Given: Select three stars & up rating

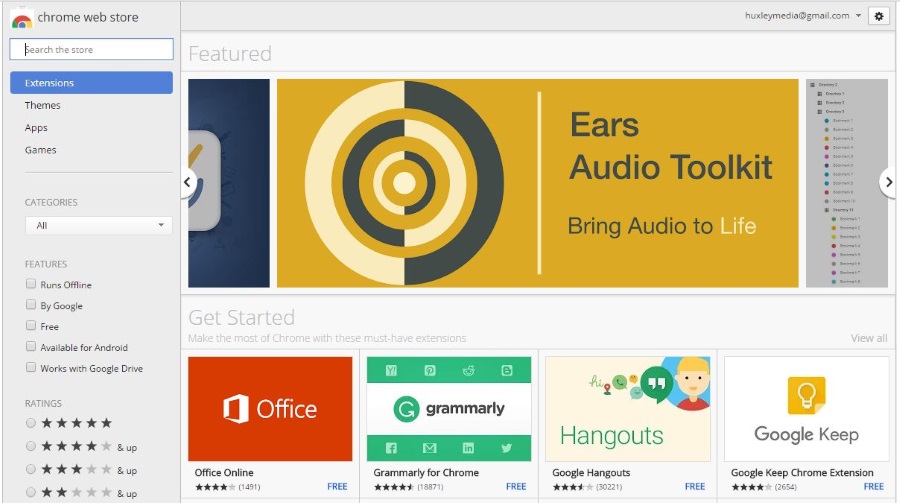Looking at the screenshot, I should [31, 469].
